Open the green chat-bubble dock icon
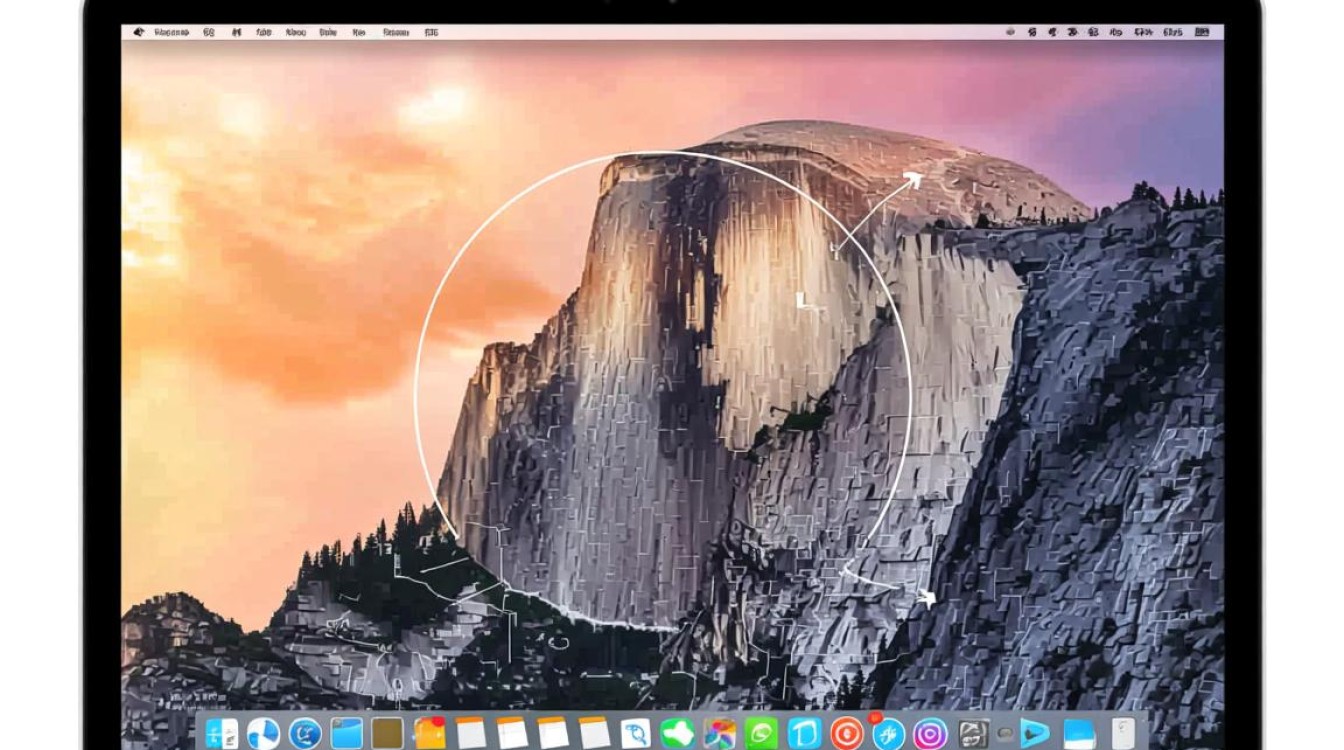The width and height of the screenshot is (1344, 750). (761, 733)
